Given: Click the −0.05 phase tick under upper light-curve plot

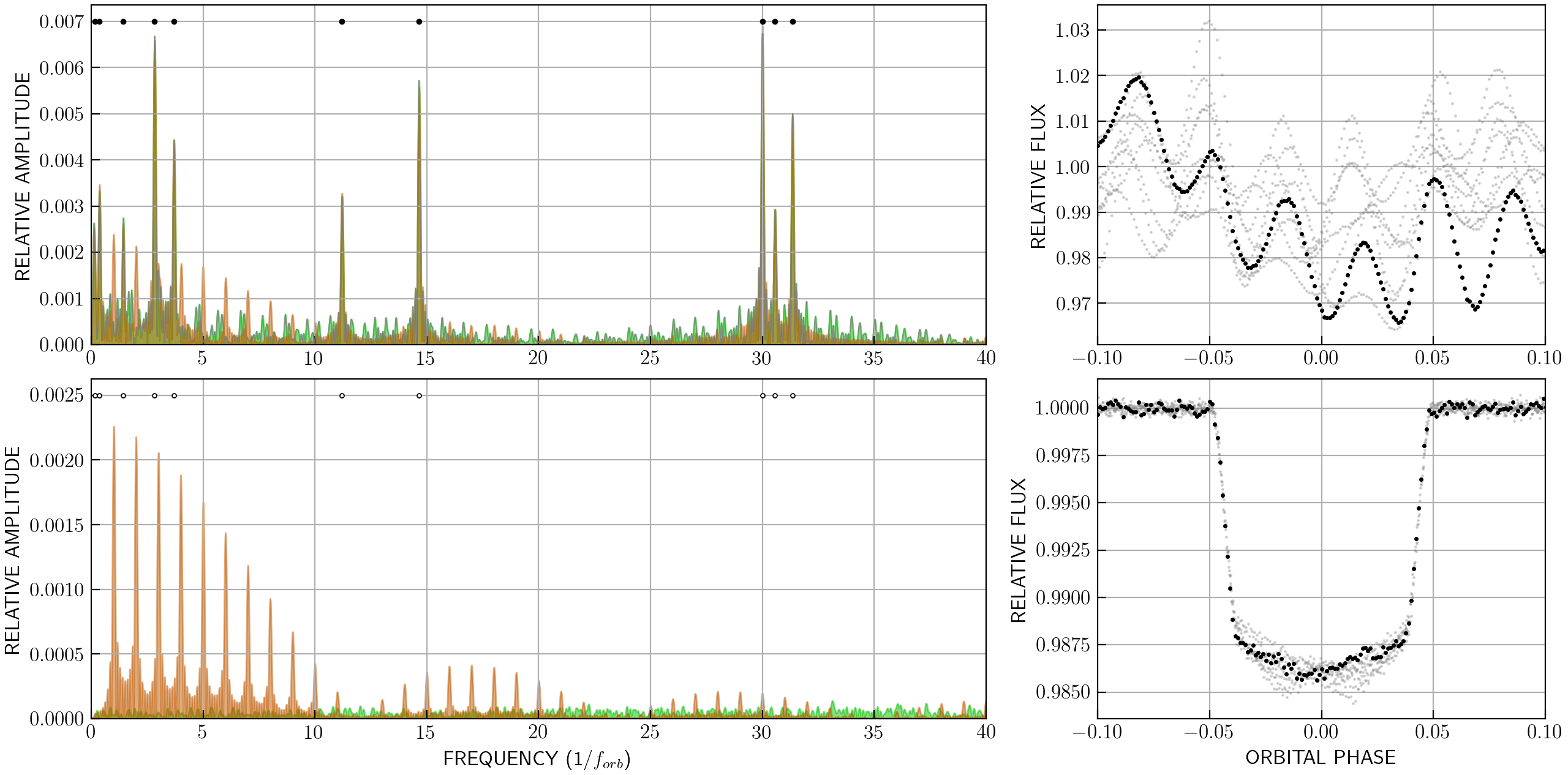Looking at the screenshot, I should (1208, 359).
